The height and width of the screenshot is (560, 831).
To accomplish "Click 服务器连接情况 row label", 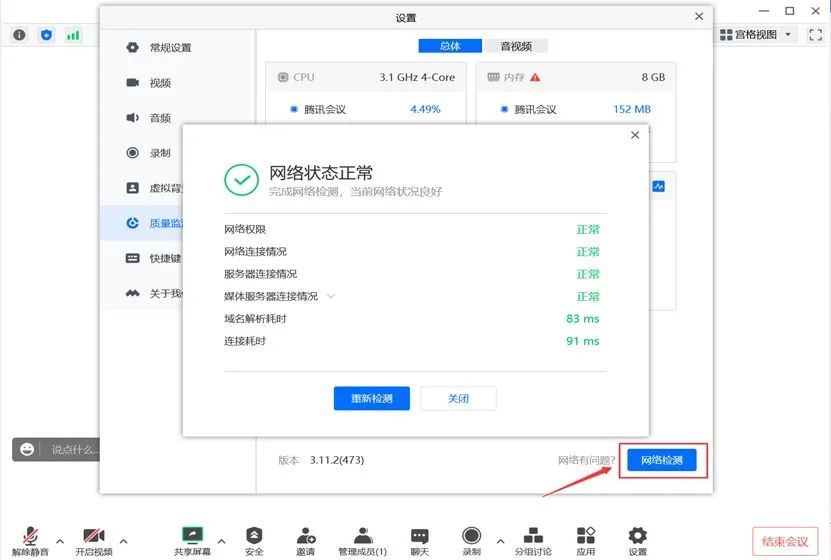I will pos(260,274).
